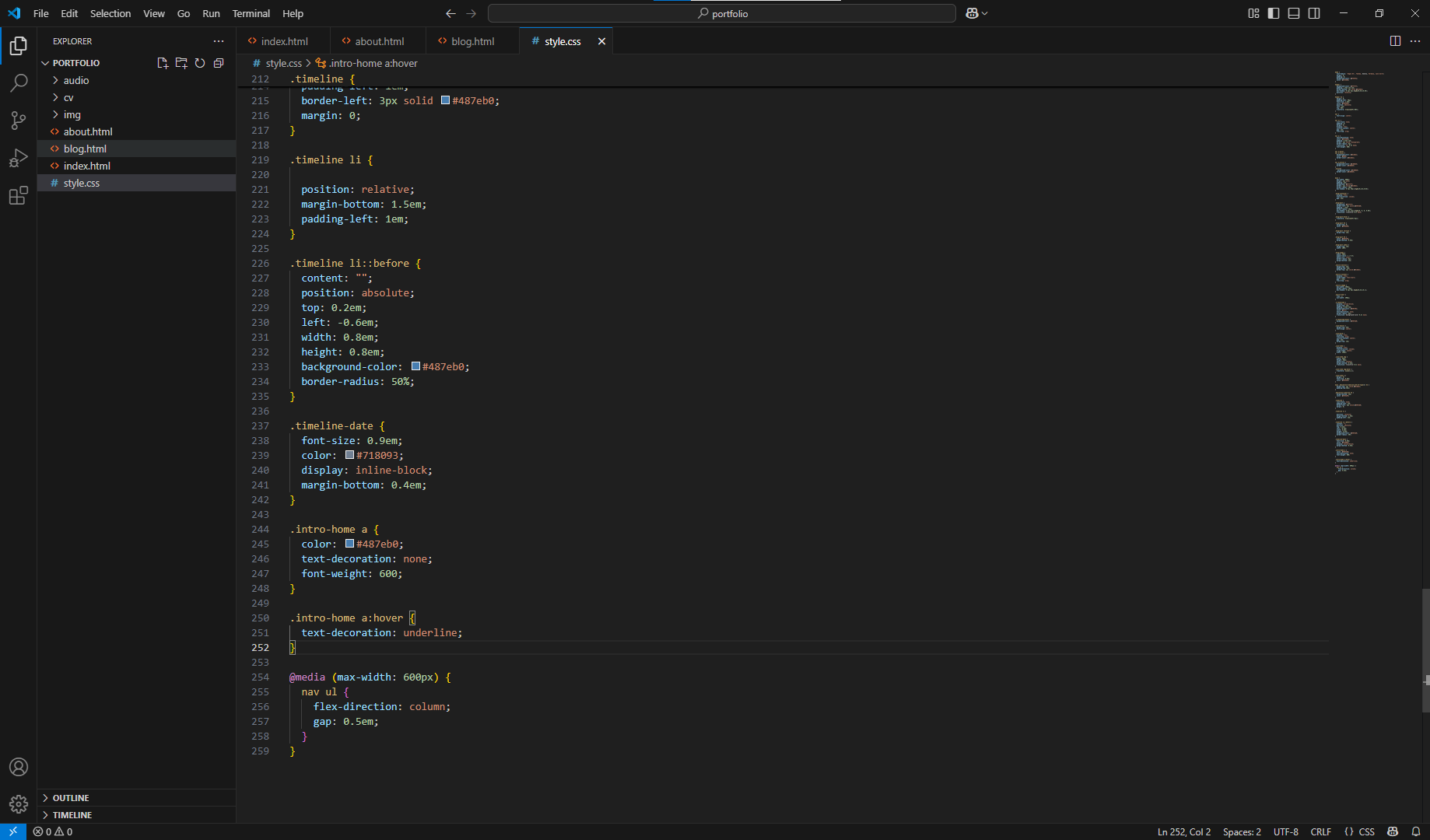The width and height of the screenshot is (1430, 840).
Task: Open the Terminal menu
Action: click(251, 13)
